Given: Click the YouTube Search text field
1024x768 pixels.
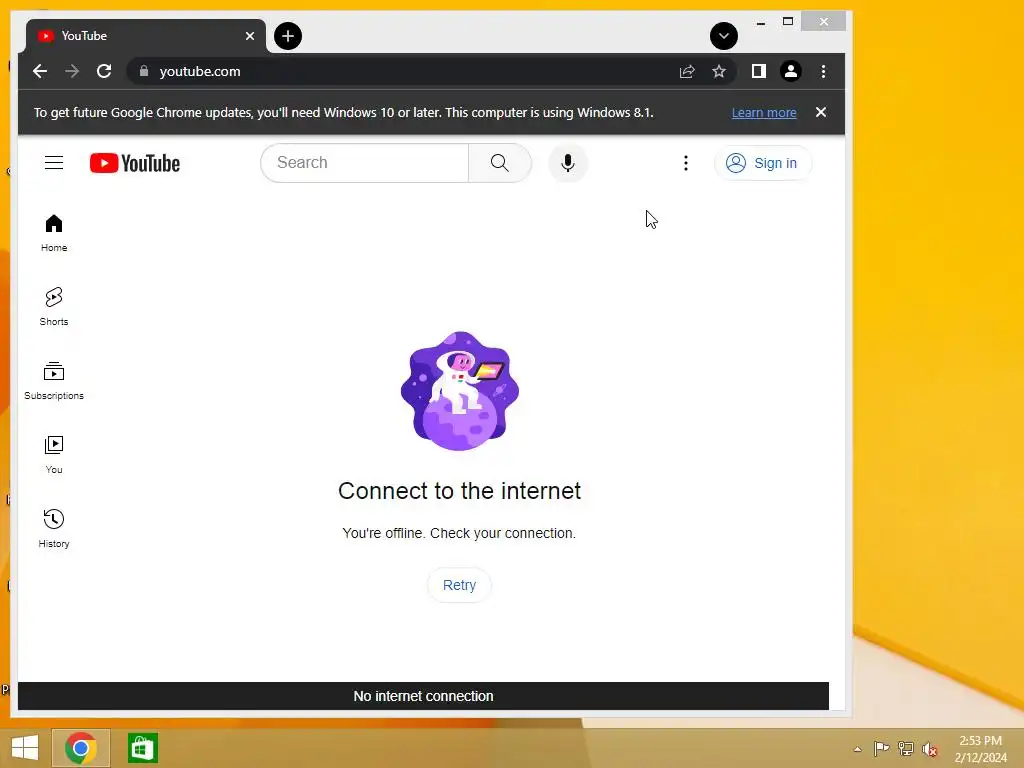Looking at the screenshot, I should pos(364,163).
